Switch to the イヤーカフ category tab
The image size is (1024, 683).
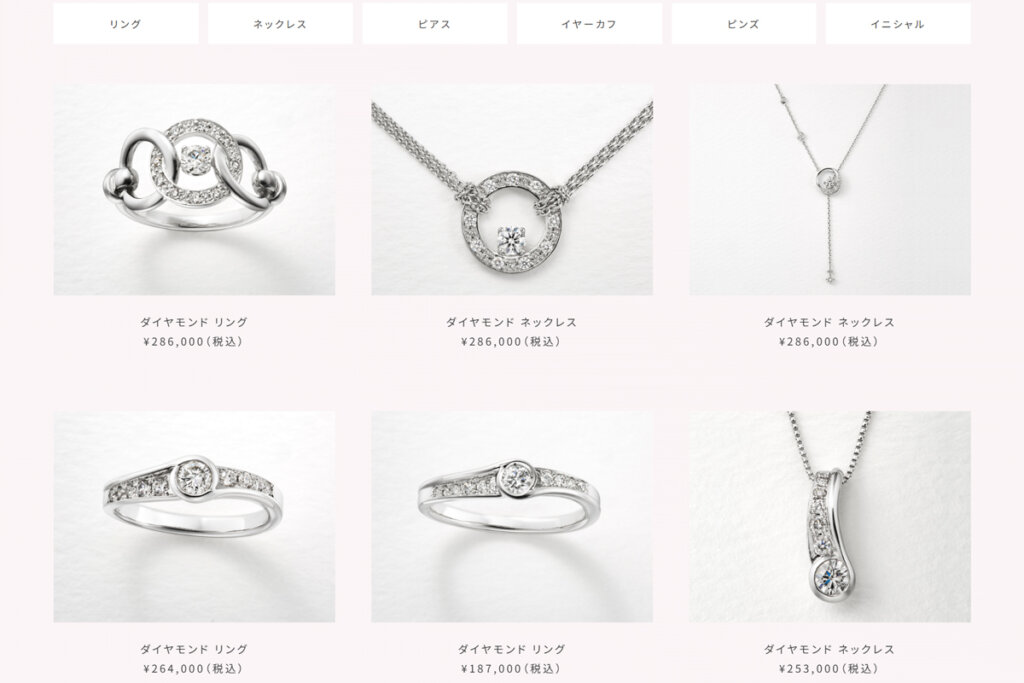[x=589, y=24]
